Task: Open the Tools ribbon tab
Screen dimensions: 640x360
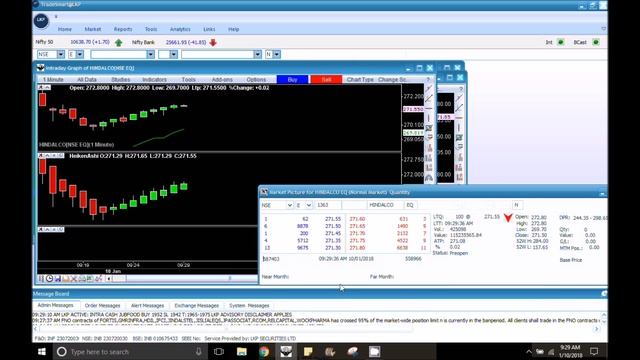Action: pos(151,29)
